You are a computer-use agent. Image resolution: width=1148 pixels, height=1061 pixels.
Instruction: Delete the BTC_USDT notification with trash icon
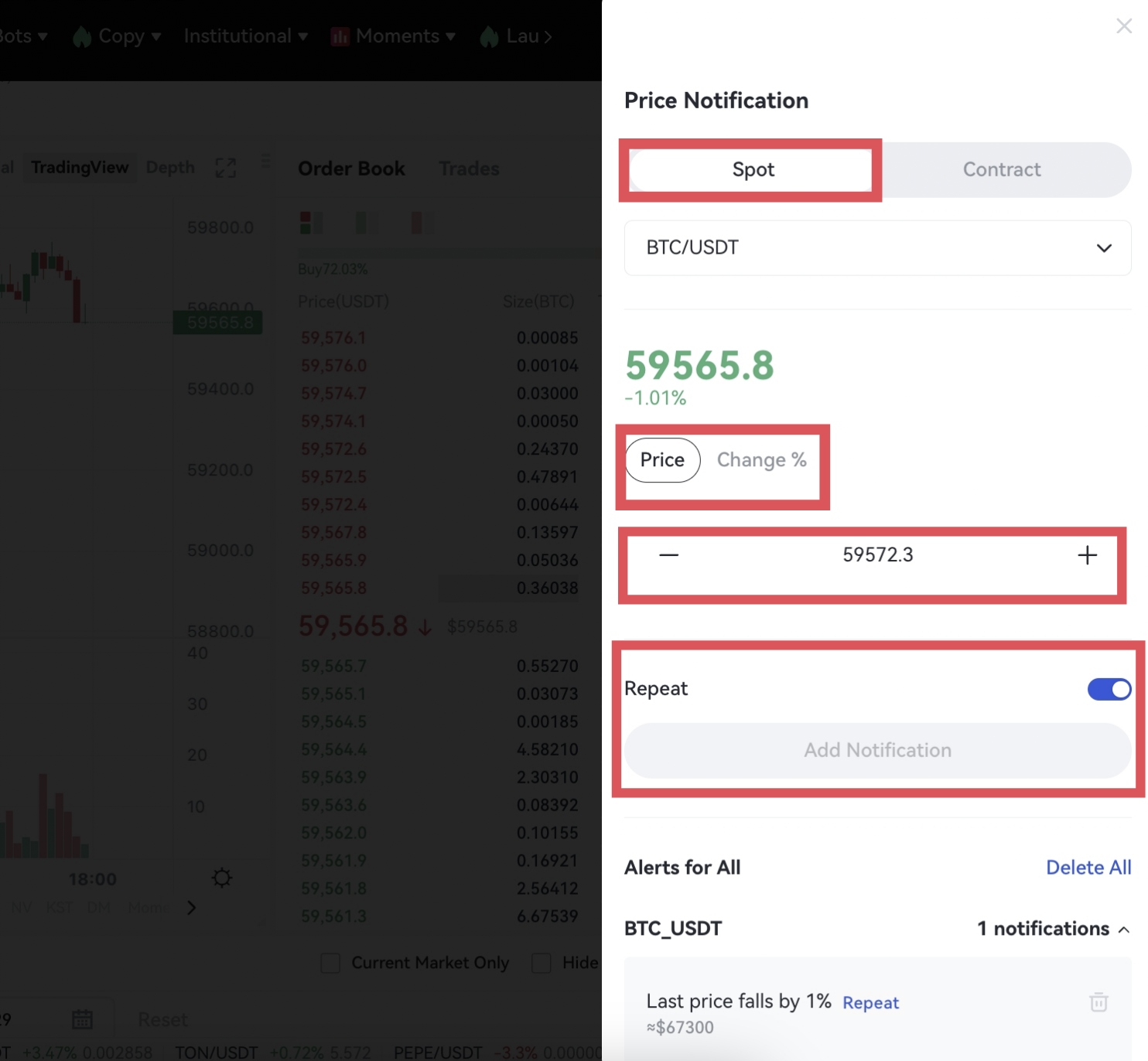pos(1098,1002)
